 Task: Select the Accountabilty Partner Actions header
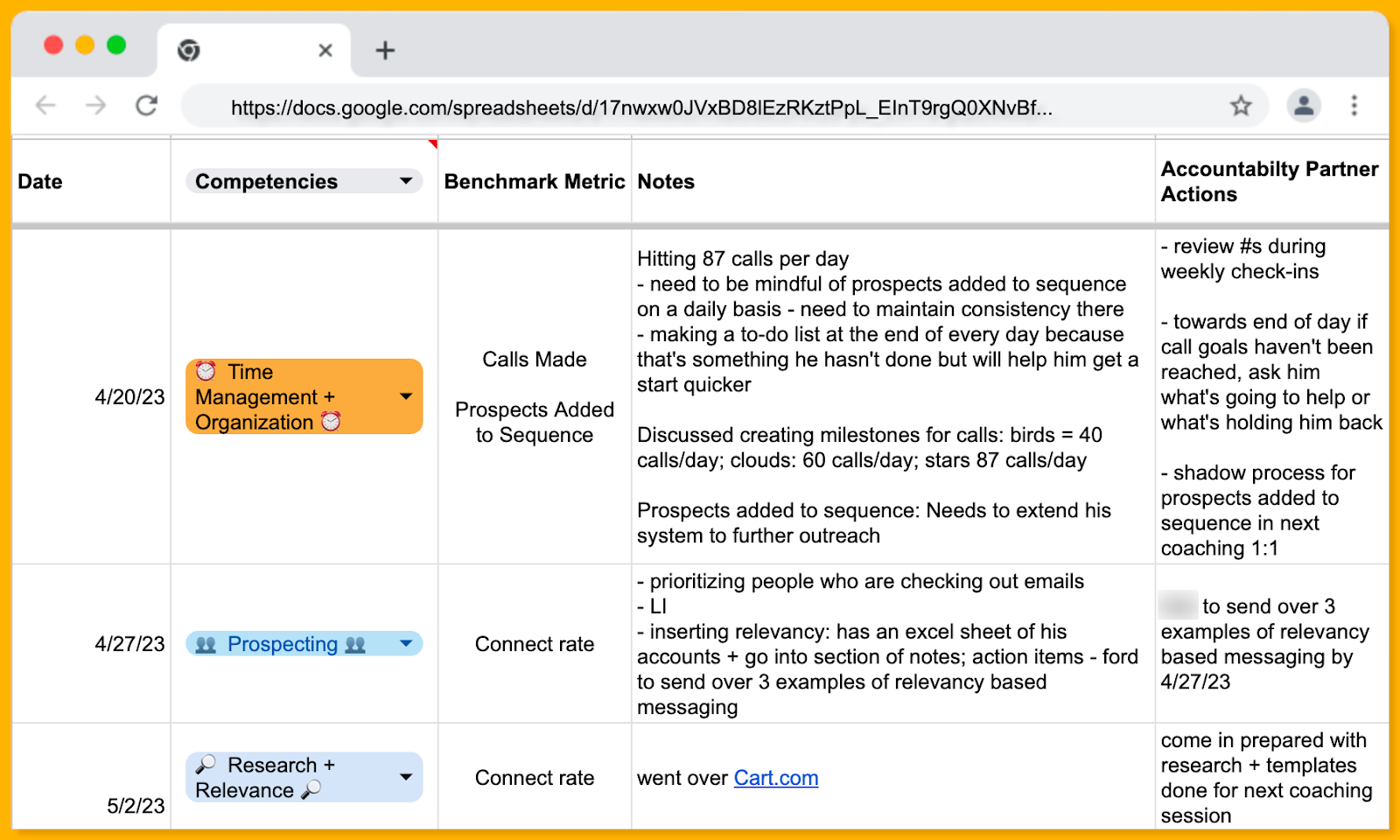click(1270, 181)
